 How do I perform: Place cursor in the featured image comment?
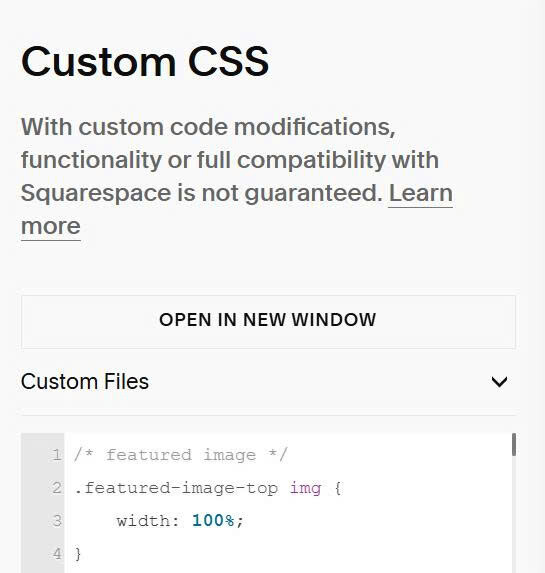pos(181,455)
